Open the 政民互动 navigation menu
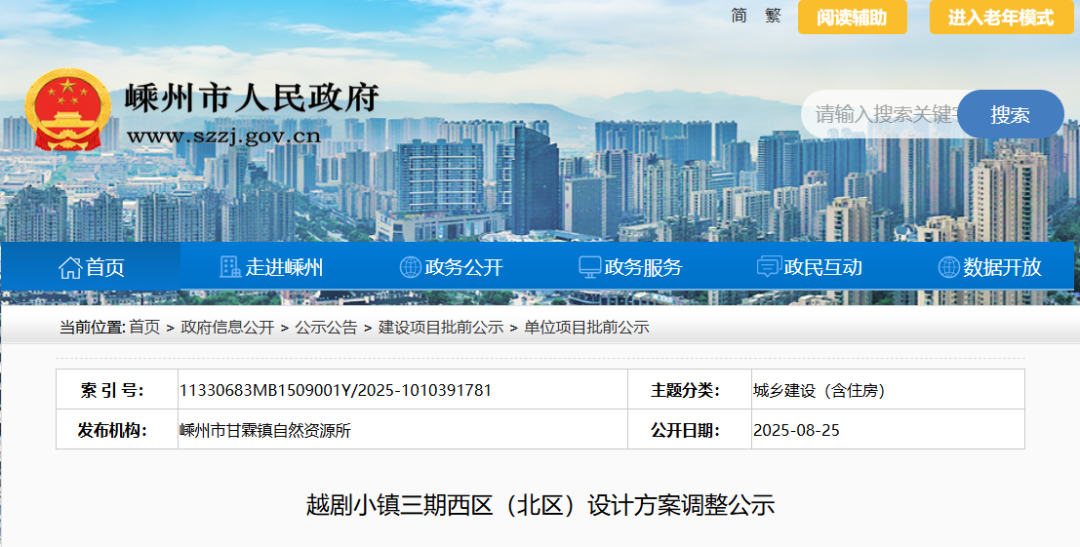This screenshot has height=547, width=1080. 822,267
